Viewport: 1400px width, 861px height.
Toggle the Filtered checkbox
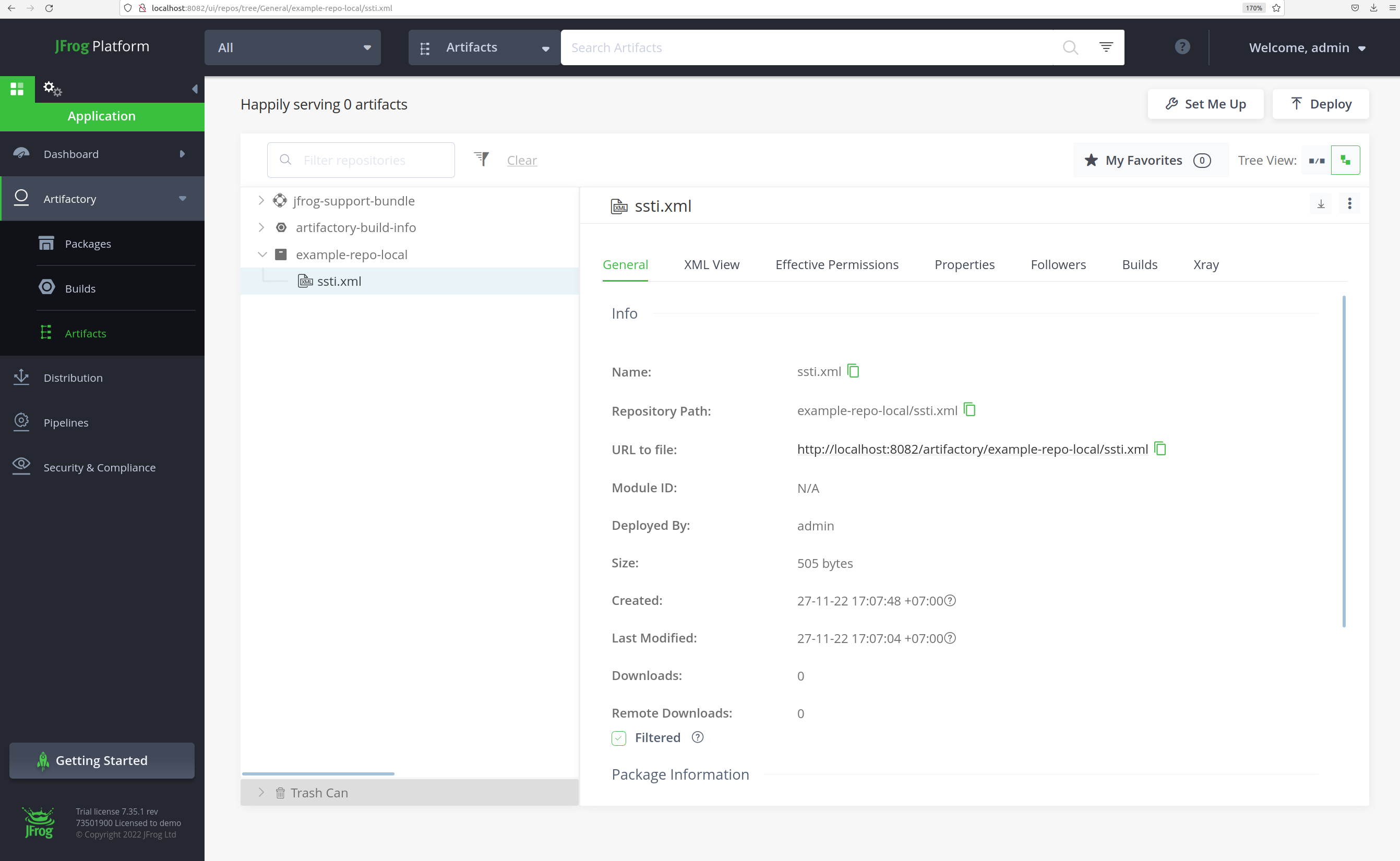point(619,738)
